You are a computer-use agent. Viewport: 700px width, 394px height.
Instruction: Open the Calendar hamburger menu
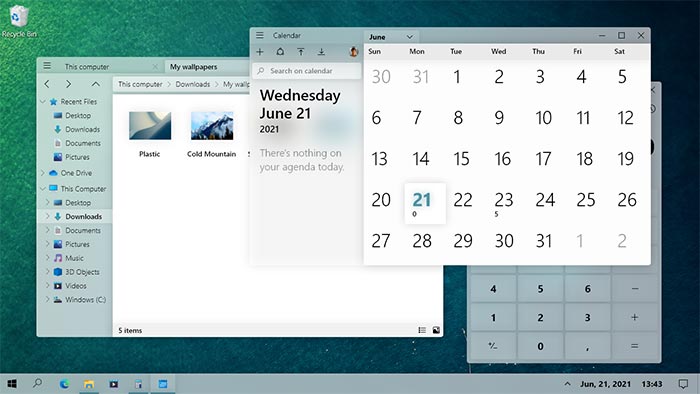[x=260, y=35]
